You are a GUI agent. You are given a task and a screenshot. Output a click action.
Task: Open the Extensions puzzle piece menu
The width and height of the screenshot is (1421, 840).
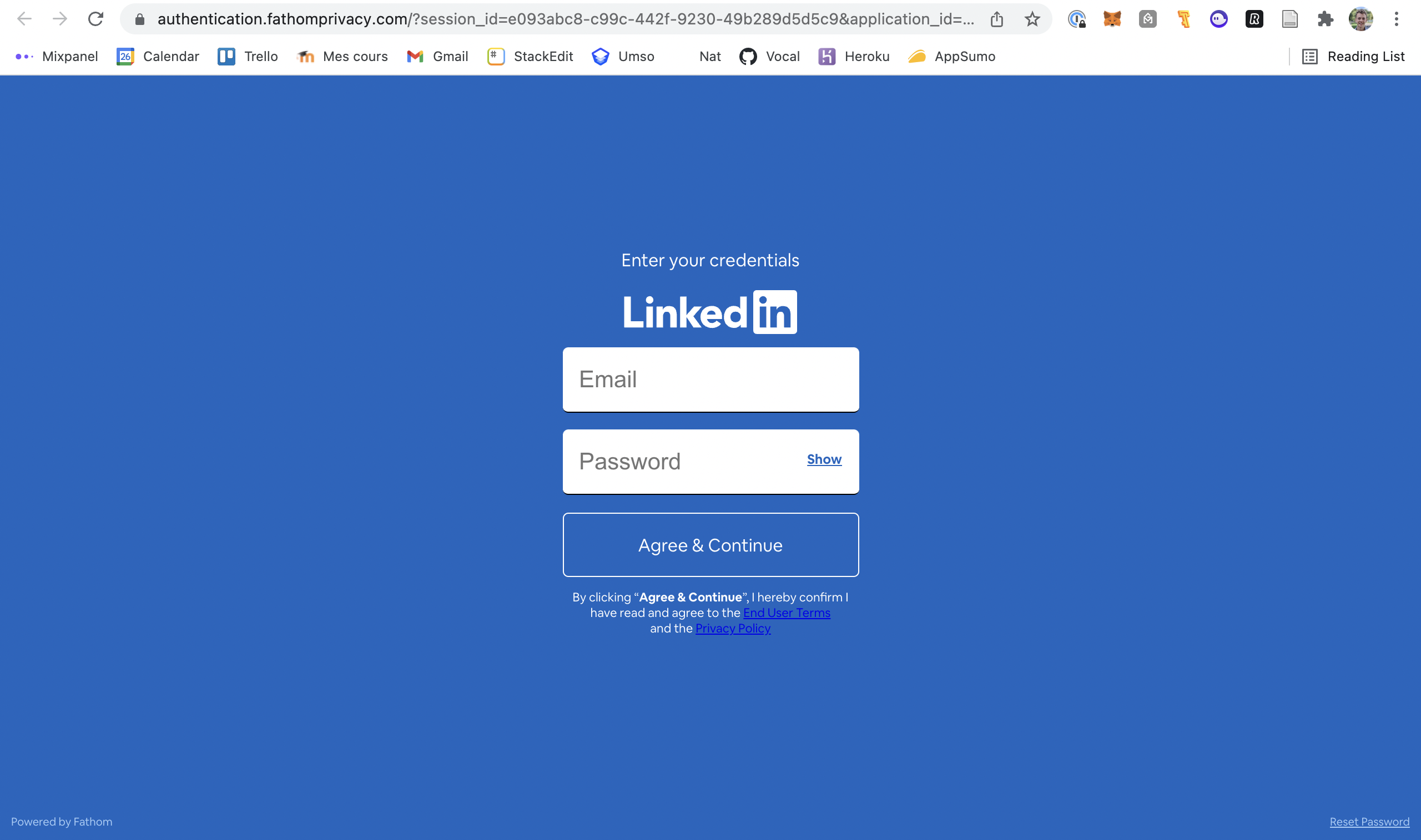click(x=1325, y=19)
